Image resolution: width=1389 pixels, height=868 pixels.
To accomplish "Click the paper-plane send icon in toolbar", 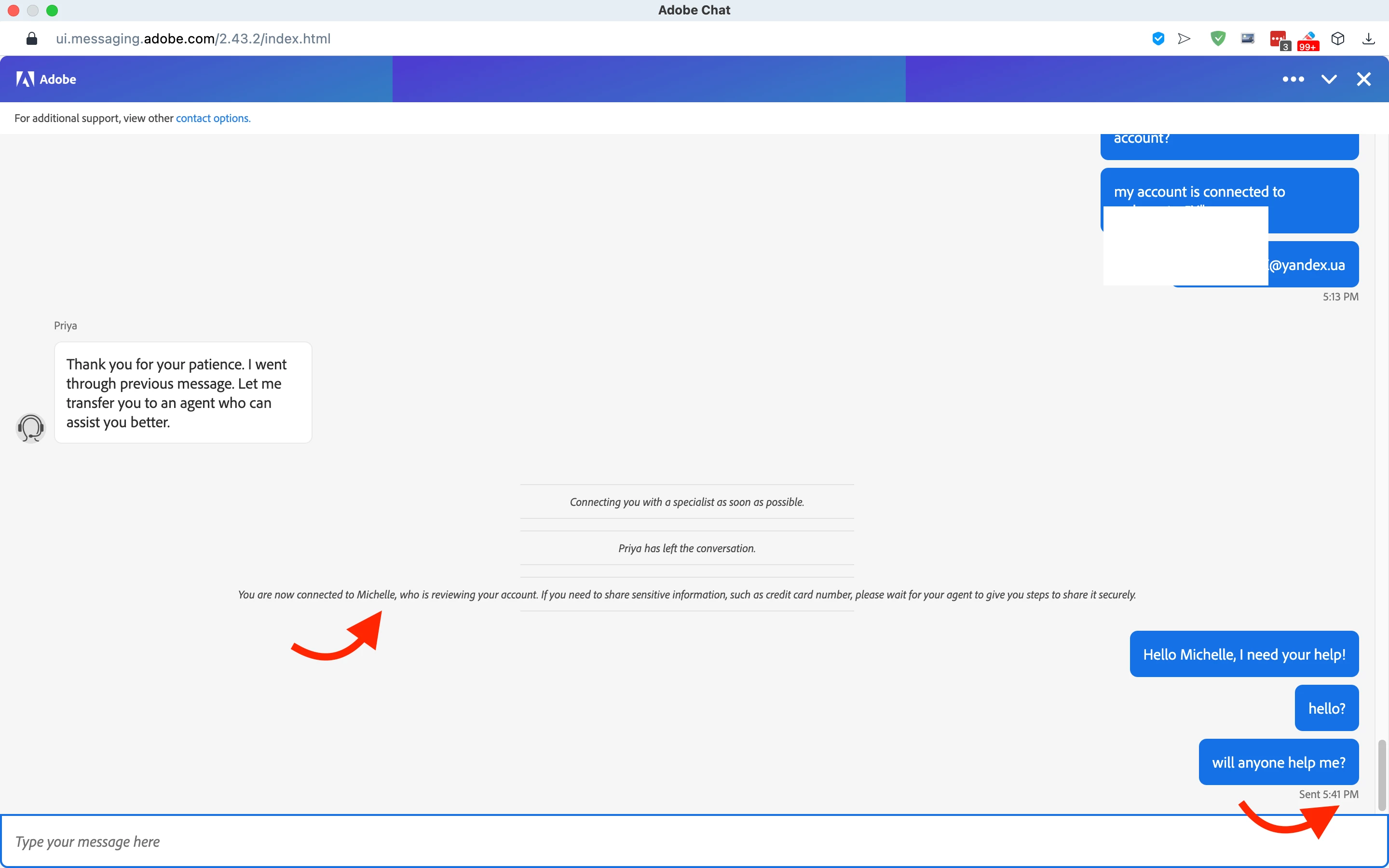I will point(1184,39).
